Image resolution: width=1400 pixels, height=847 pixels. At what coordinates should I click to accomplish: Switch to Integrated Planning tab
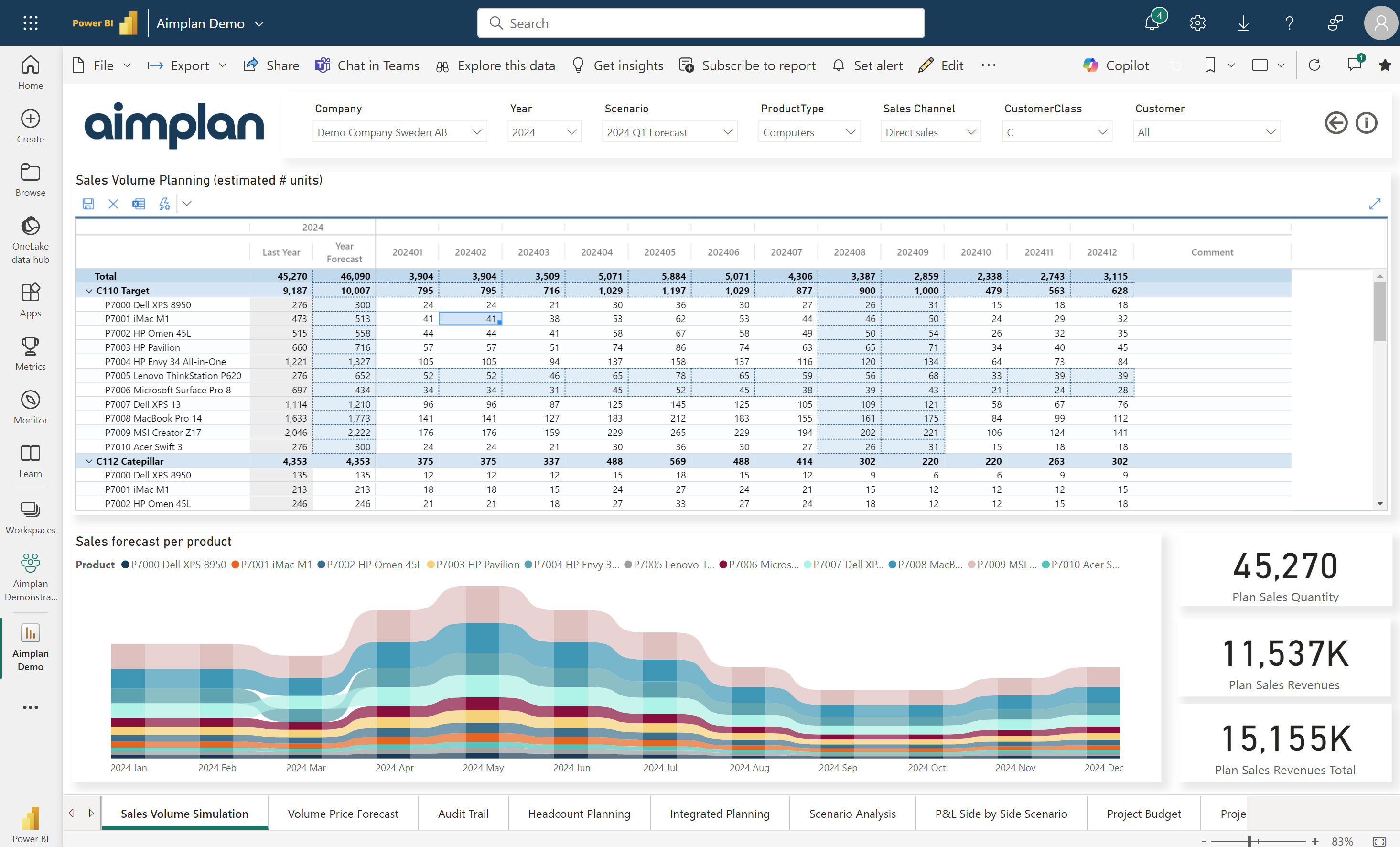(x=719, y=814)
